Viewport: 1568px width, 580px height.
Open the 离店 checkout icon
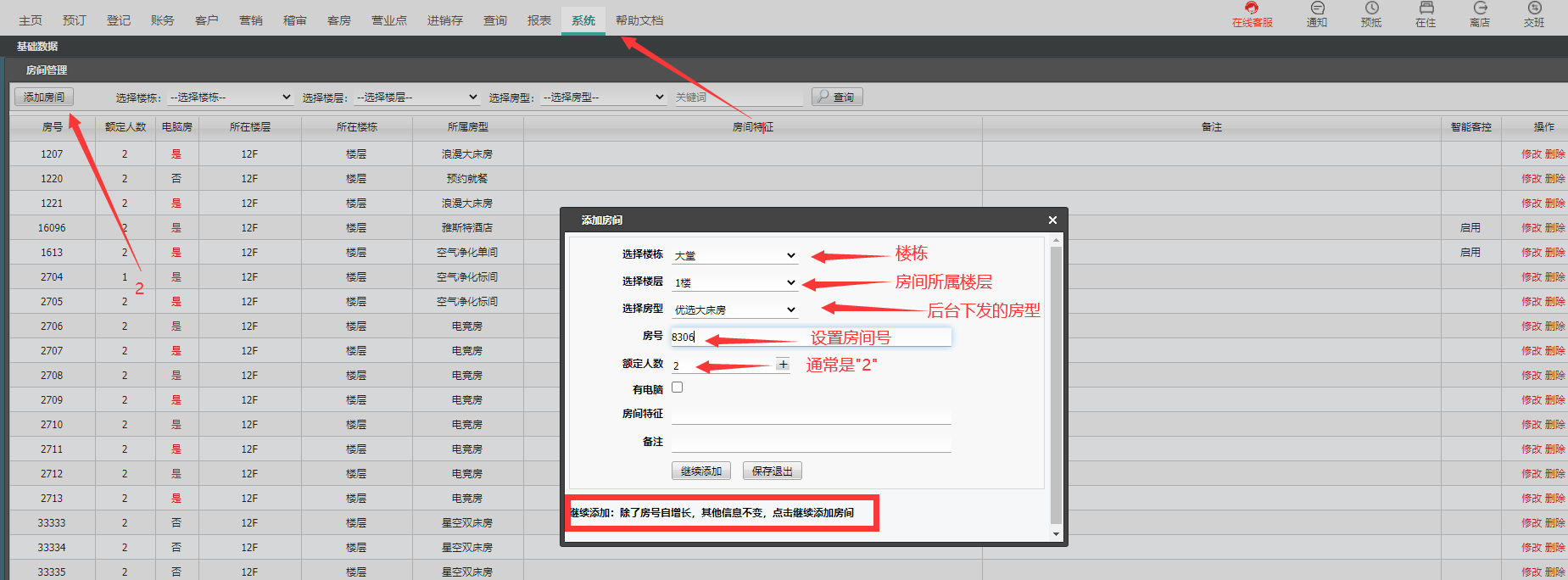[1480, 8]
